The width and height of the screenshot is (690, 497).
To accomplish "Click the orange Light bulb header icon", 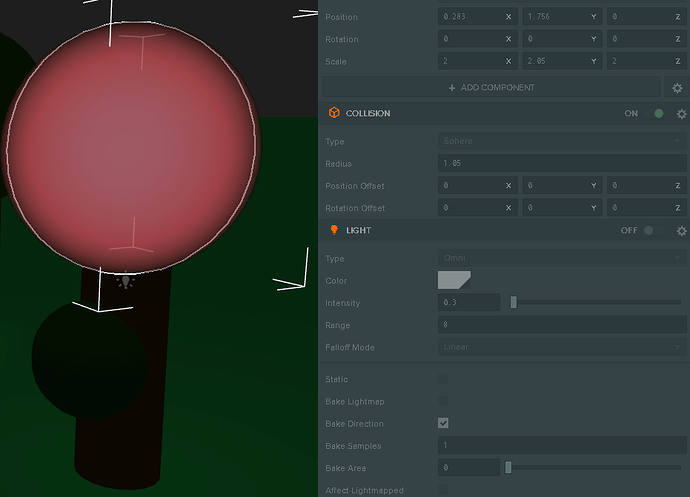I will (334, 231).
